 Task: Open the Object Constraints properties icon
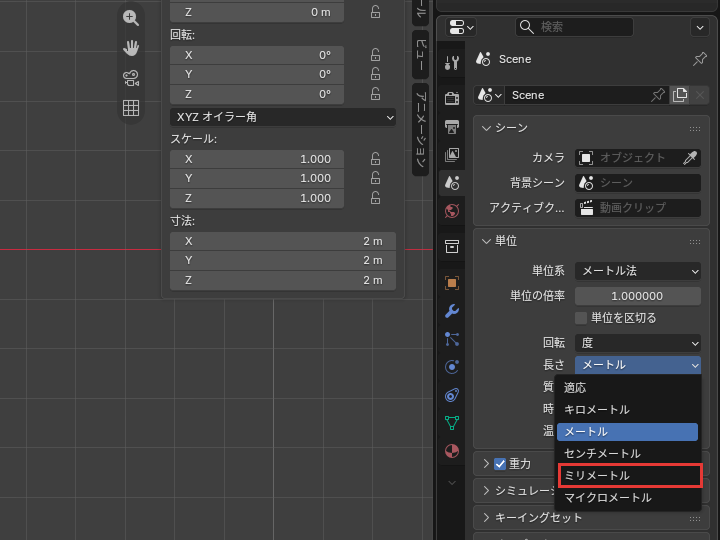(x=452, y=395)
